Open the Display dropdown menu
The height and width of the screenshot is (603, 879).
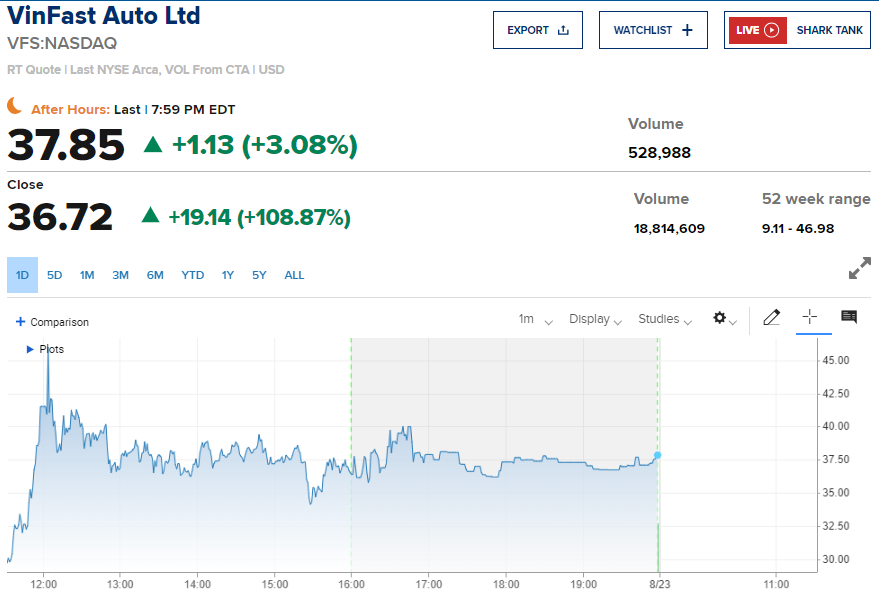tap(595, 319)
